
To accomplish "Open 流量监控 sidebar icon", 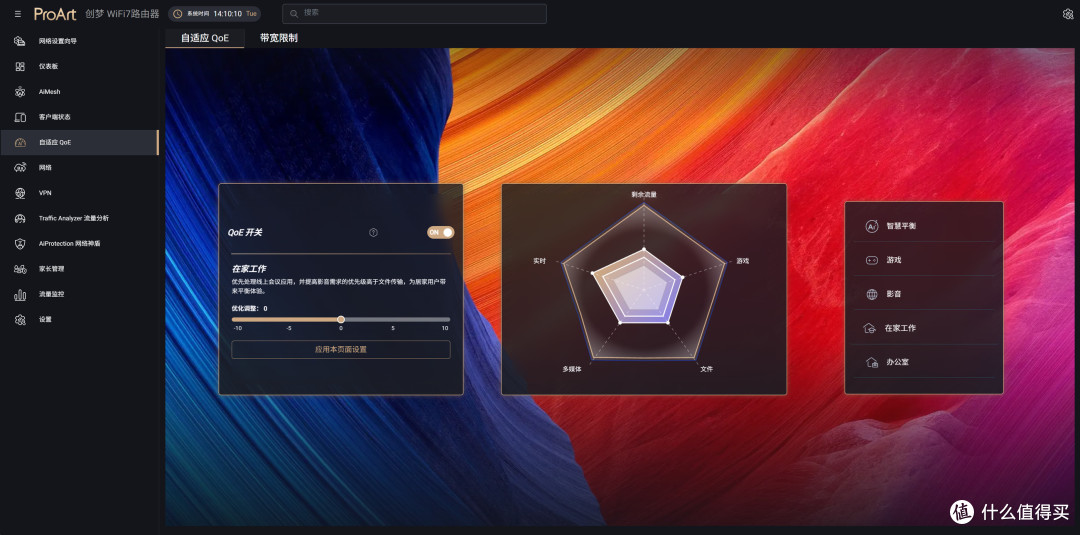I will 20,295.
